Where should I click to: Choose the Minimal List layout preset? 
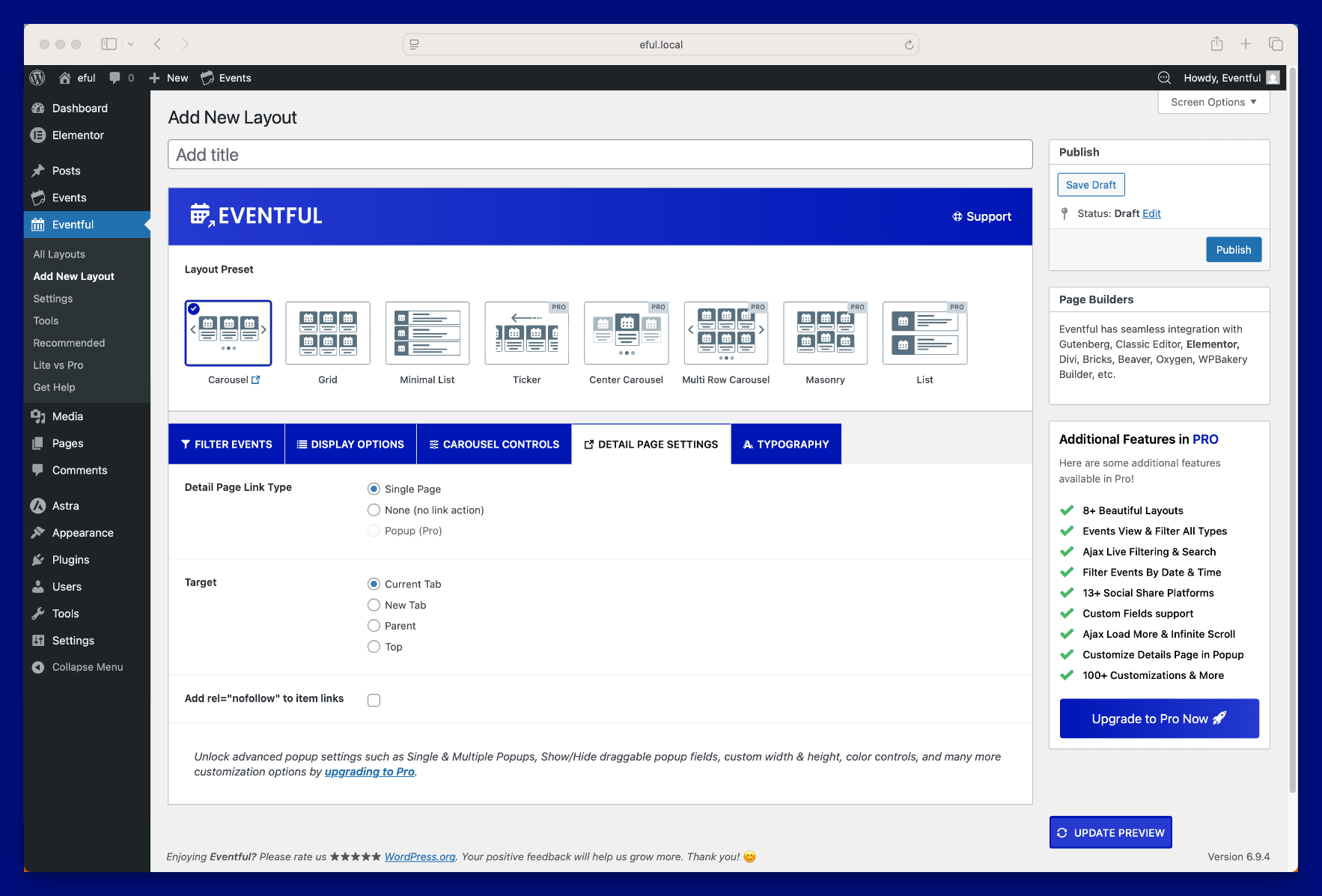pyautogui.click(x=427, y=333)
